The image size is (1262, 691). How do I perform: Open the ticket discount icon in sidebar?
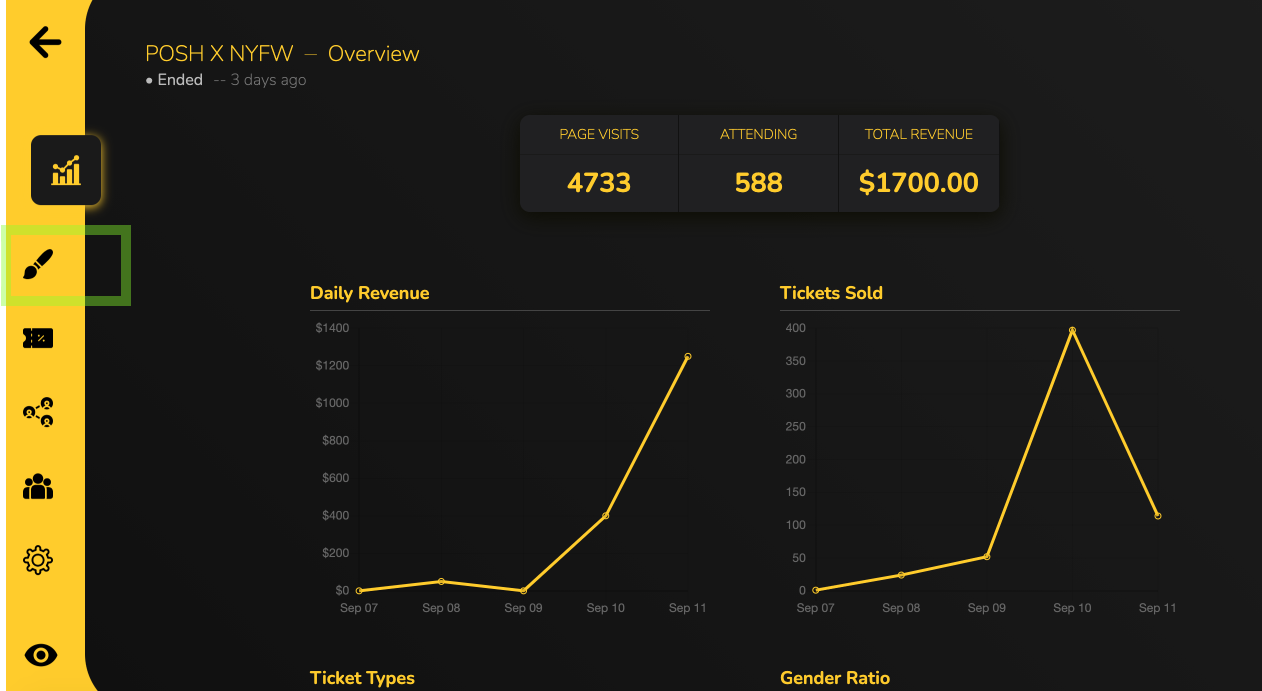[38, 339]
